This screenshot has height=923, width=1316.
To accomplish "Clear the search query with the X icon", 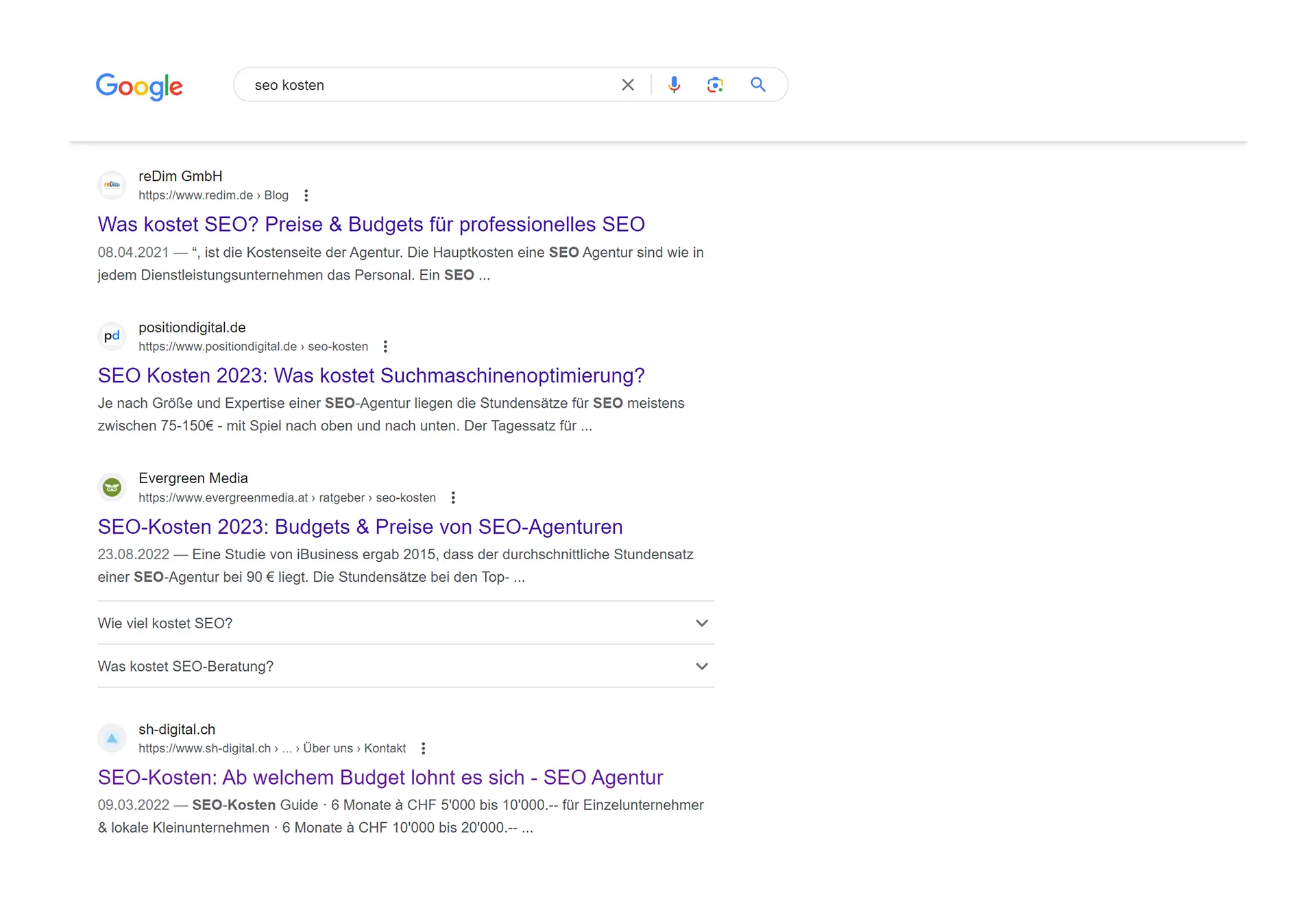I will click(628, 85).
